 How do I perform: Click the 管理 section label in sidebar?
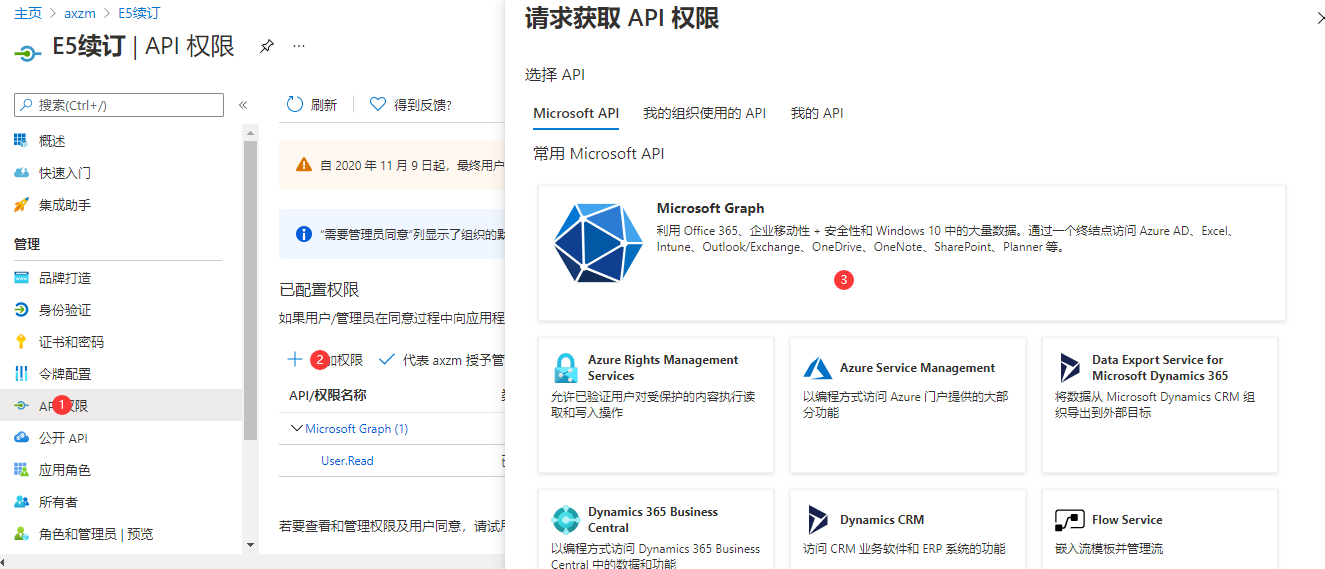pyautogui.click(x=27, y=244)
